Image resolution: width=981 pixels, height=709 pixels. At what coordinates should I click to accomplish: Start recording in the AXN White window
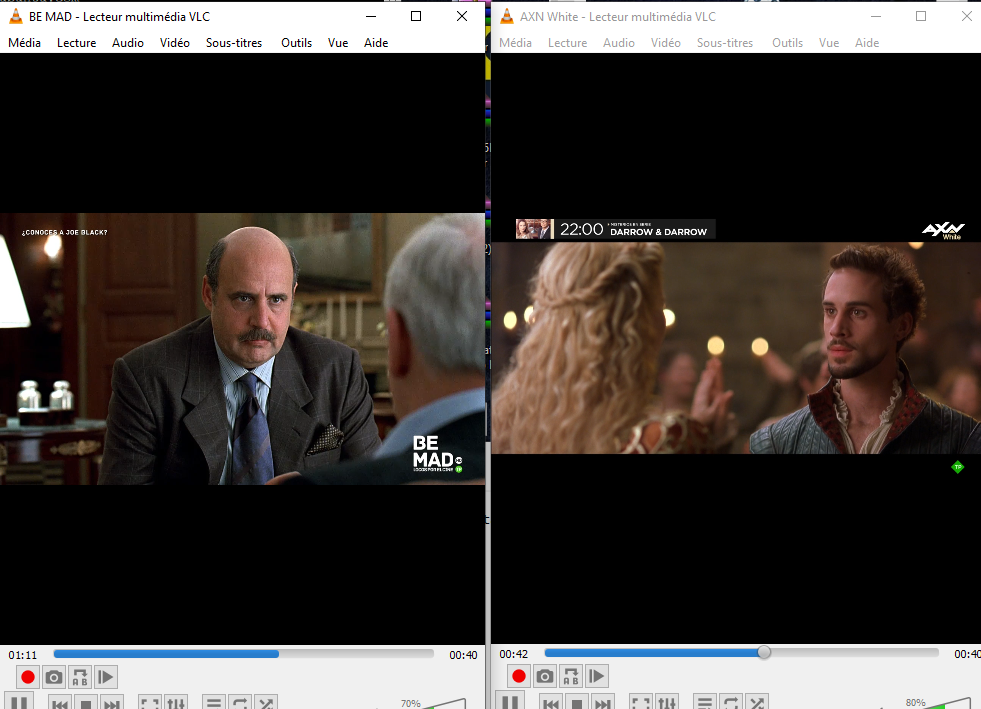(519, 676)
